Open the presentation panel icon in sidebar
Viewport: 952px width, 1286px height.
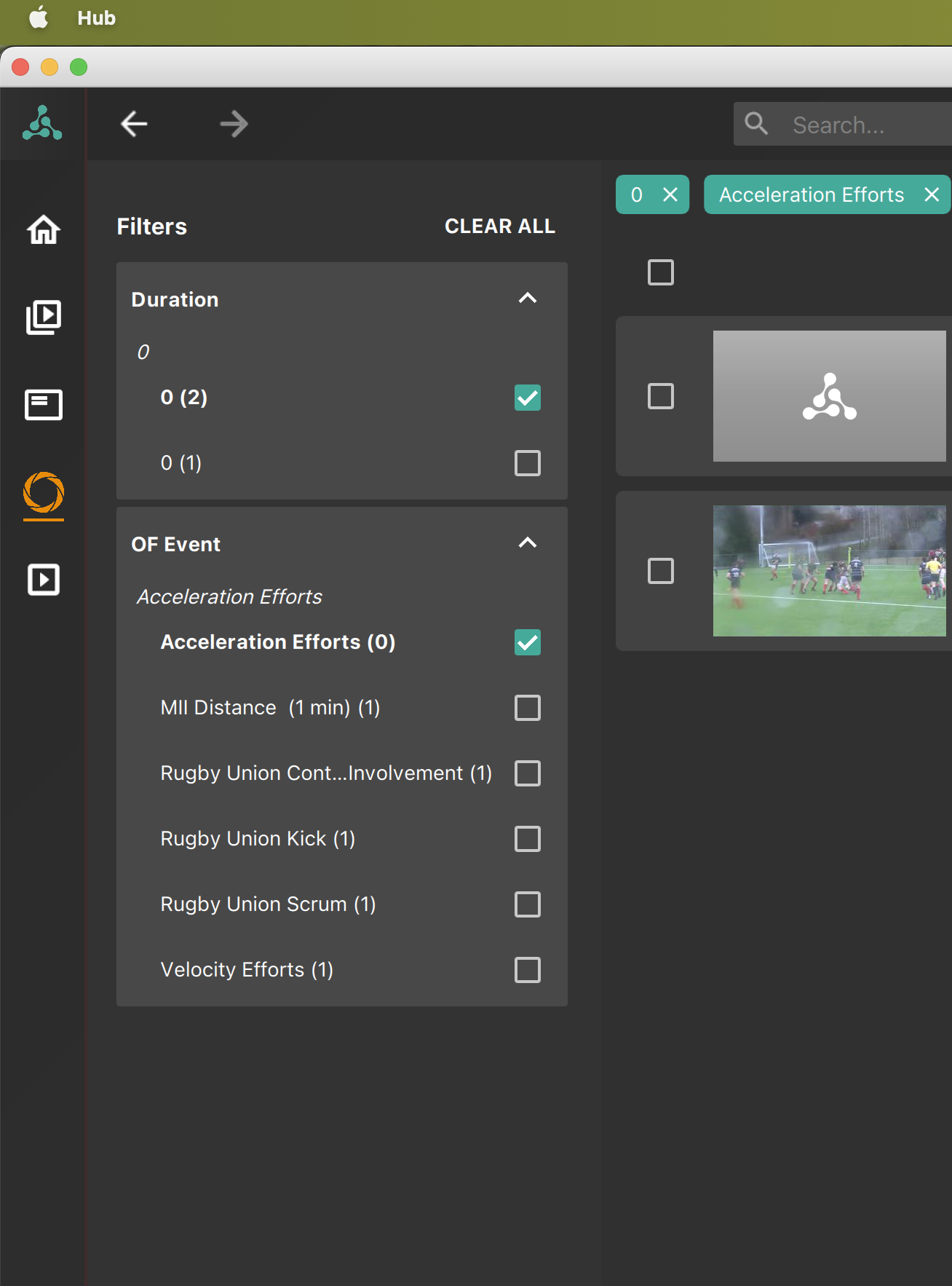44,405
